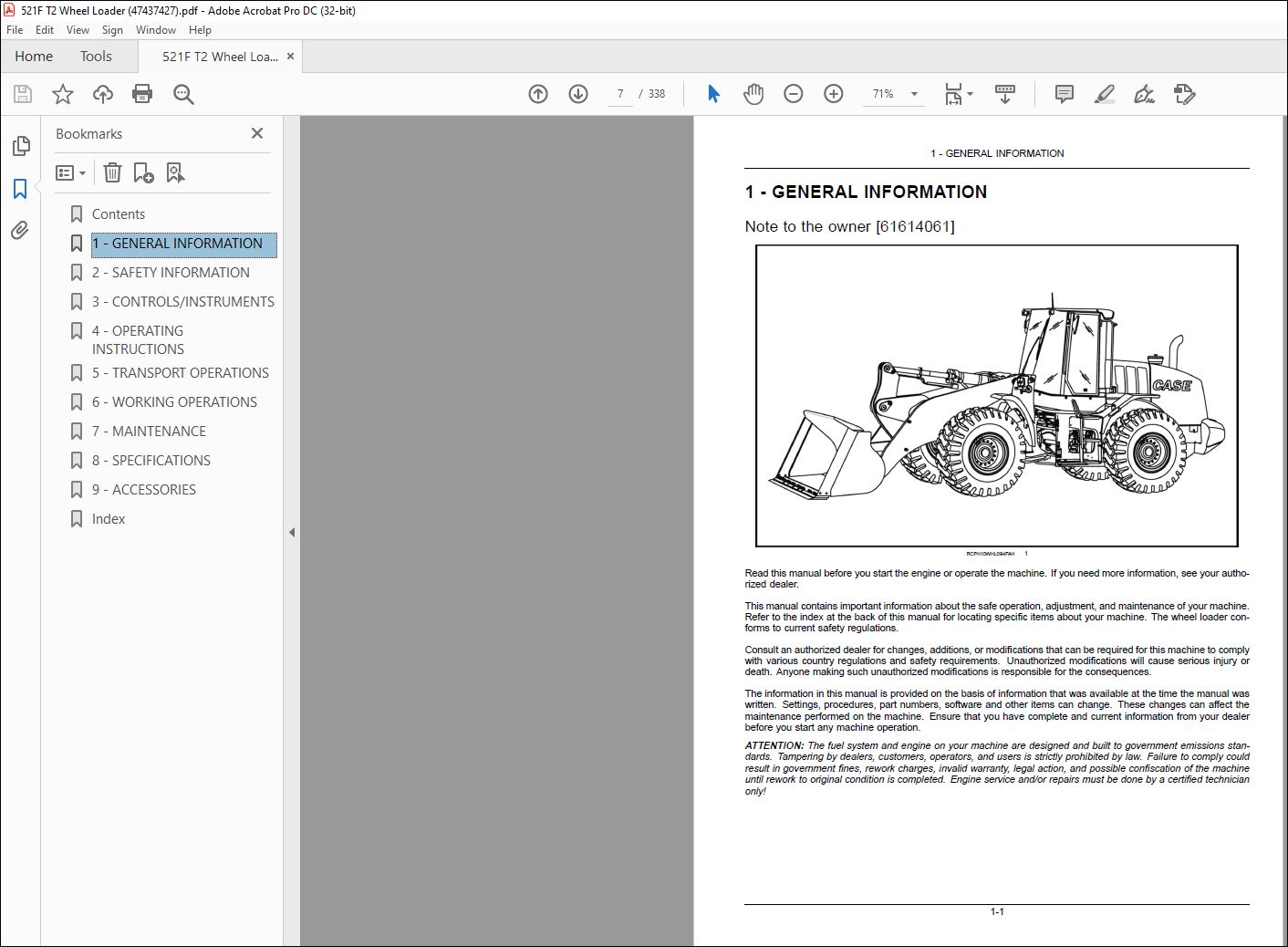1288x947 pixels.
Task: Go to 6 - WORKING OPERATIONS bookmark
Action: click(174, 402)
